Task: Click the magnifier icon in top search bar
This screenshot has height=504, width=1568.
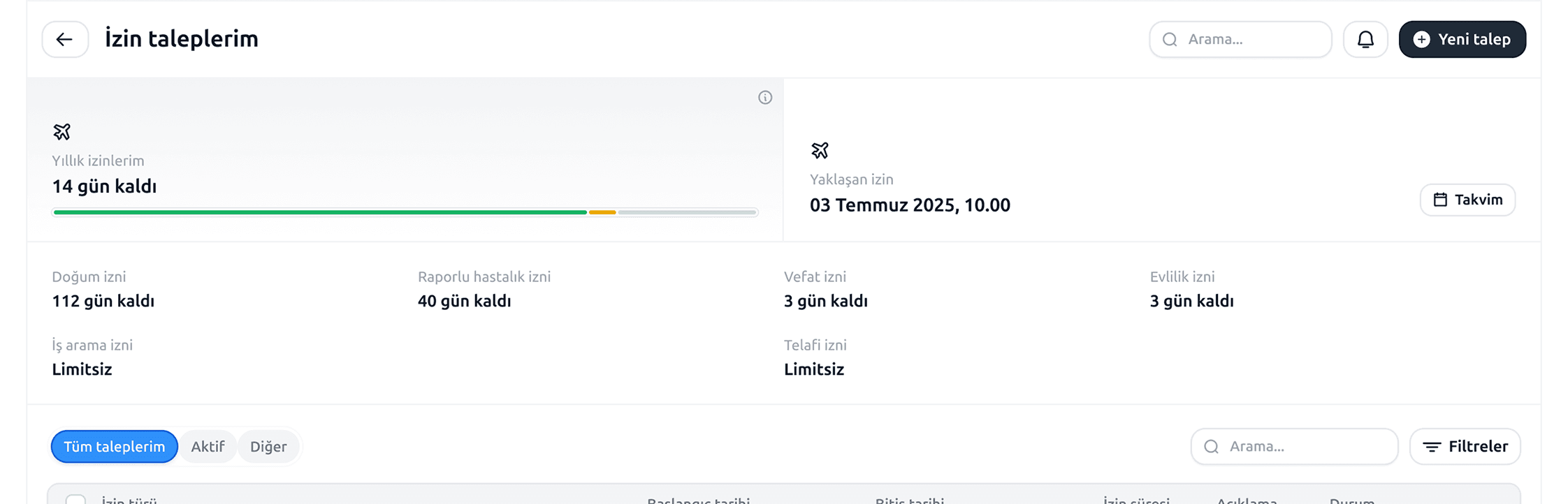Action: 1170,39
